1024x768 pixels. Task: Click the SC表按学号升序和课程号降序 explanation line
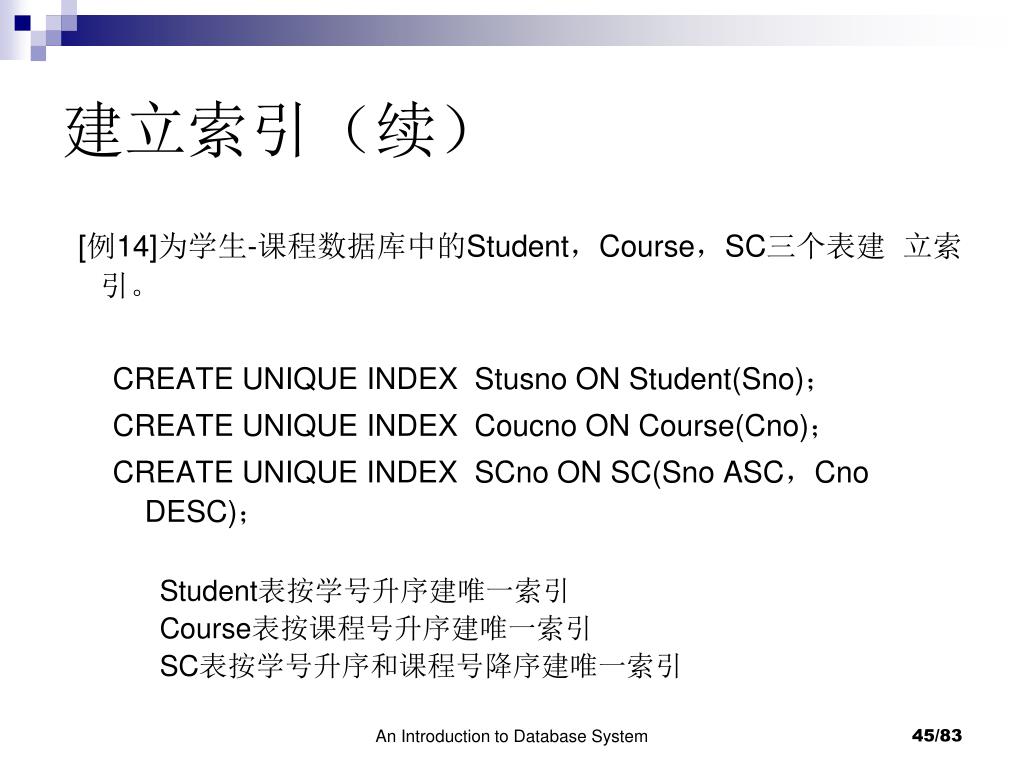tap(420, 667)
